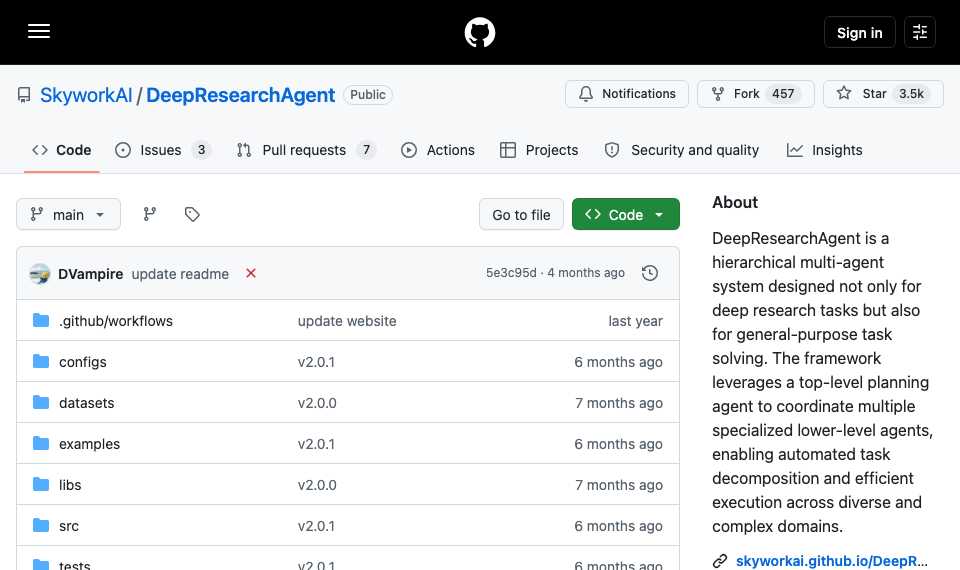The height and width of the screenshot is (570, 960).
Task: Open the DVampire author link
Action: point(91,274)
